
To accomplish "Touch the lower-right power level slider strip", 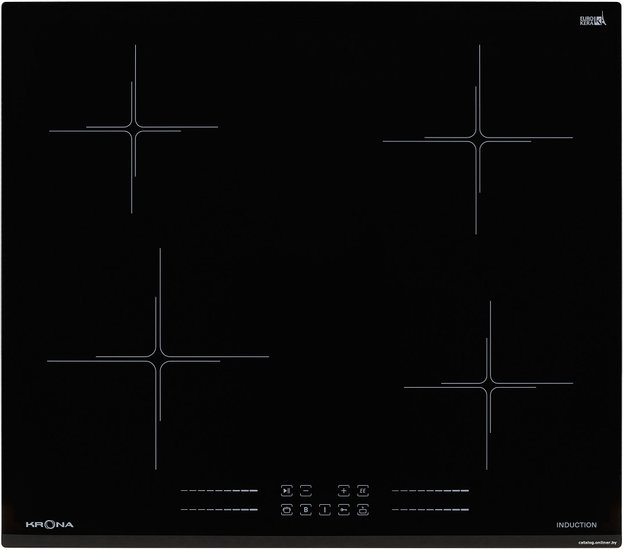I will tap(430, 510).
